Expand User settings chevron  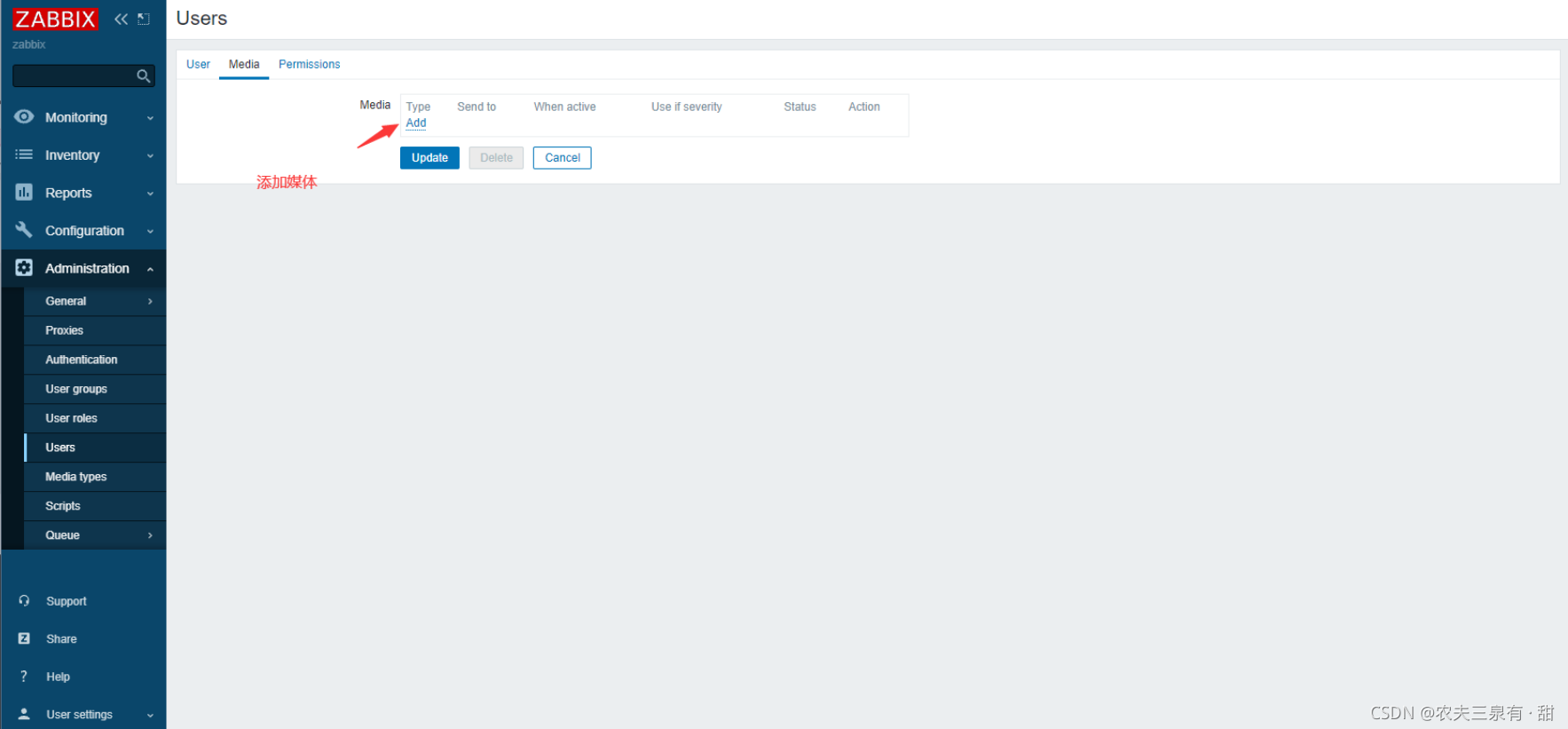tap(150, 715)
